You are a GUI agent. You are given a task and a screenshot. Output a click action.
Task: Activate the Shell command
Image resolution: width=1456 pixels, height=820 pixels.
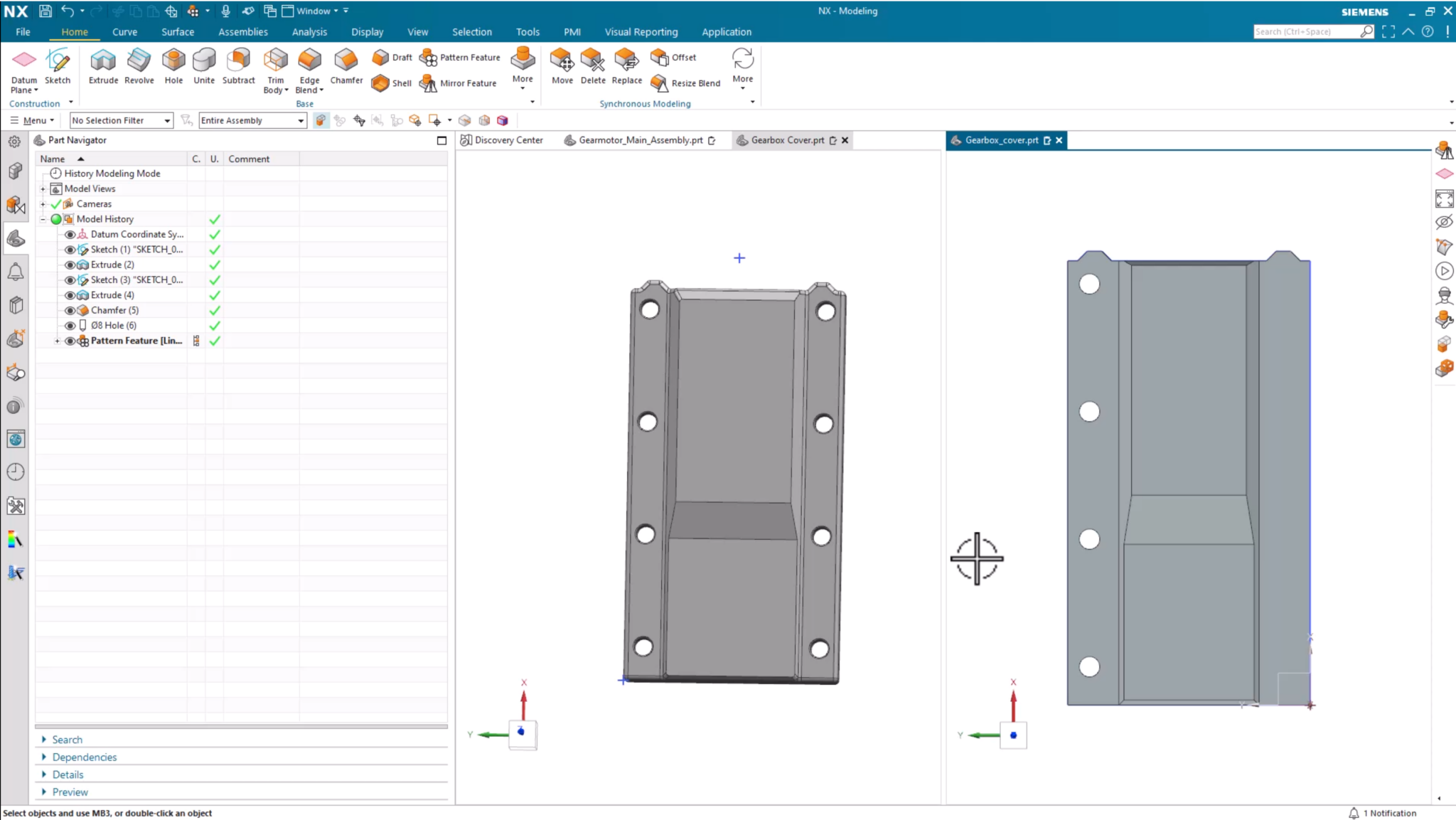point(391,83)
